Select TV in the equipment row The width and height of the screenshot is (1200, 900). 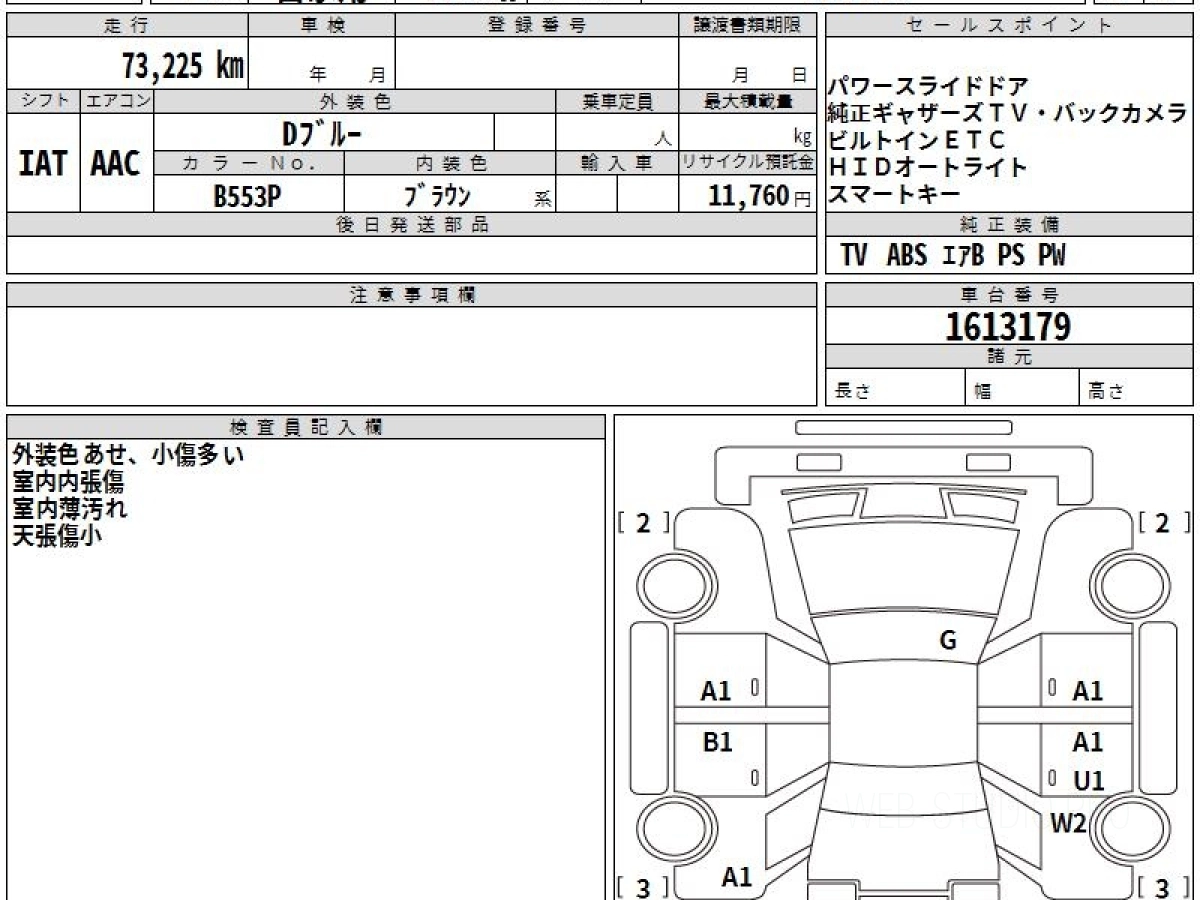pyautogui.click(x=854, y=256)
